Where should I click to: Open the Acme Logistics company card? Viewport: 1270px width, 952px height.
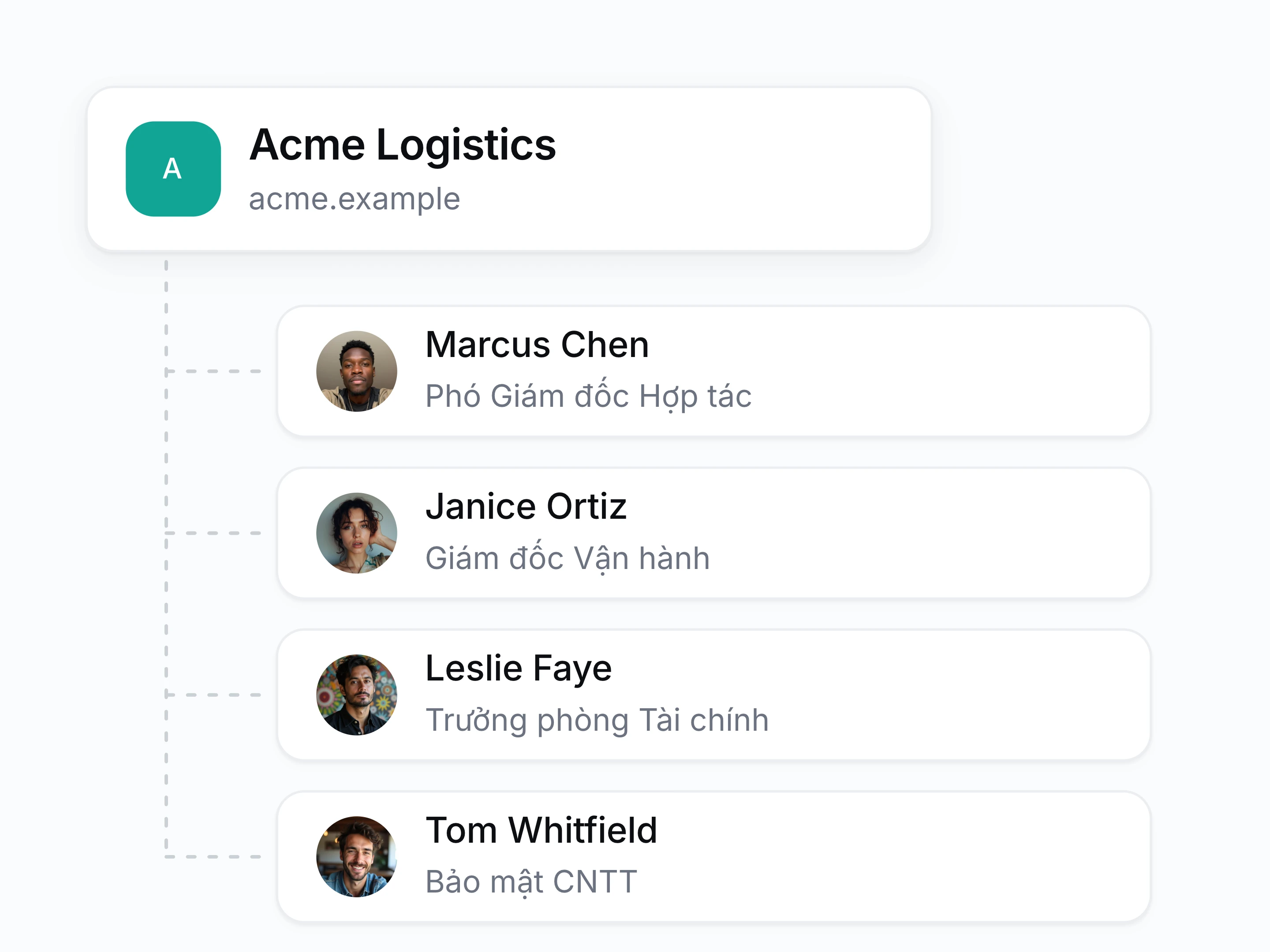[x=509, y=169]
